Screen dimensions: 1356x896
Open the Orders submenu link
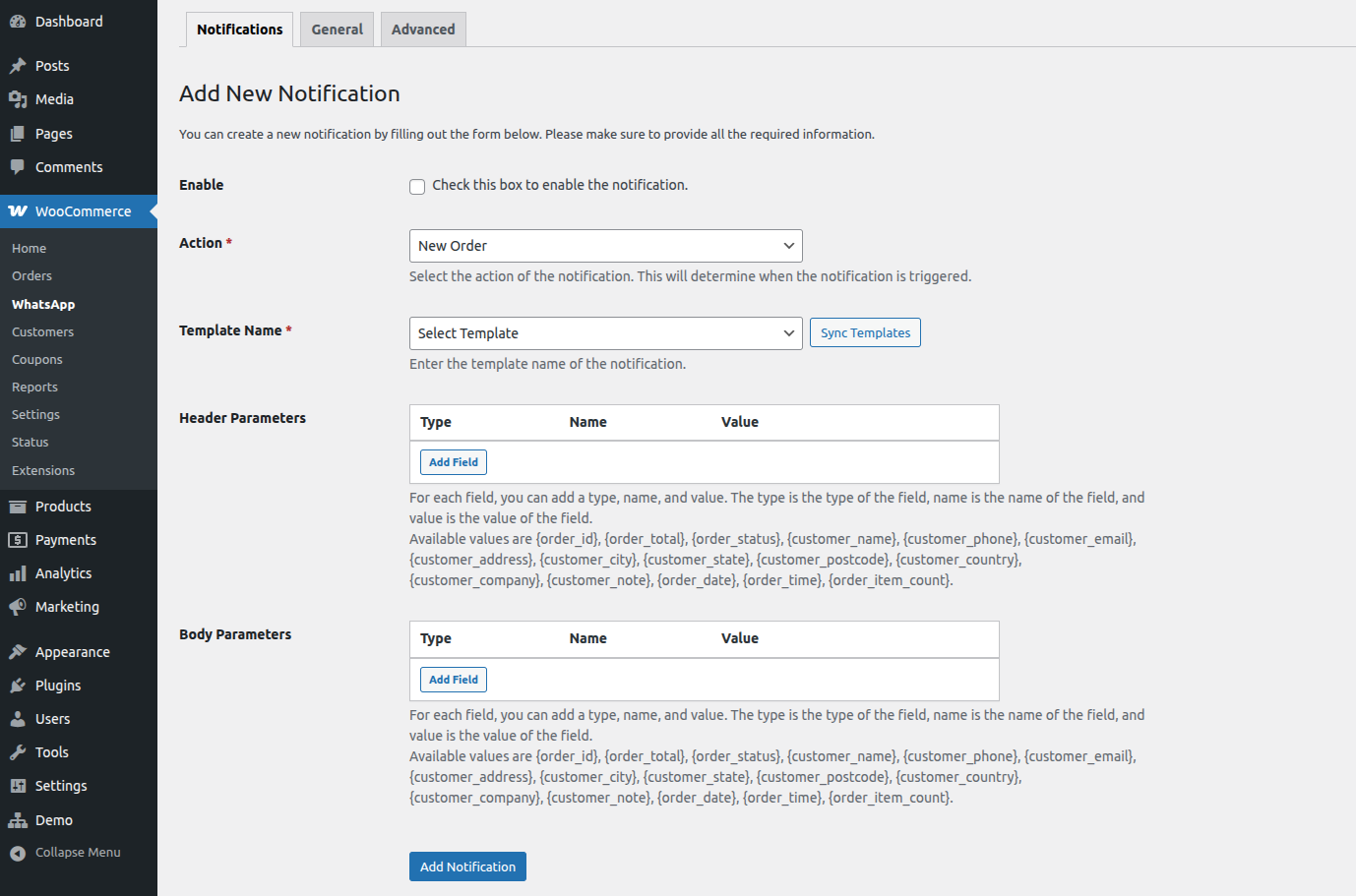(31, 276)
